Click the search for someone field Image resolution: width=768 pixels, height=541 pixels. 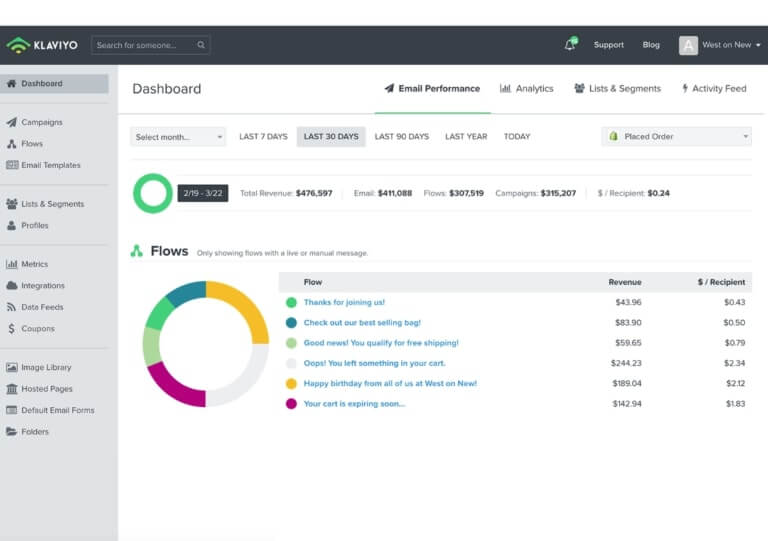[150, 45]
